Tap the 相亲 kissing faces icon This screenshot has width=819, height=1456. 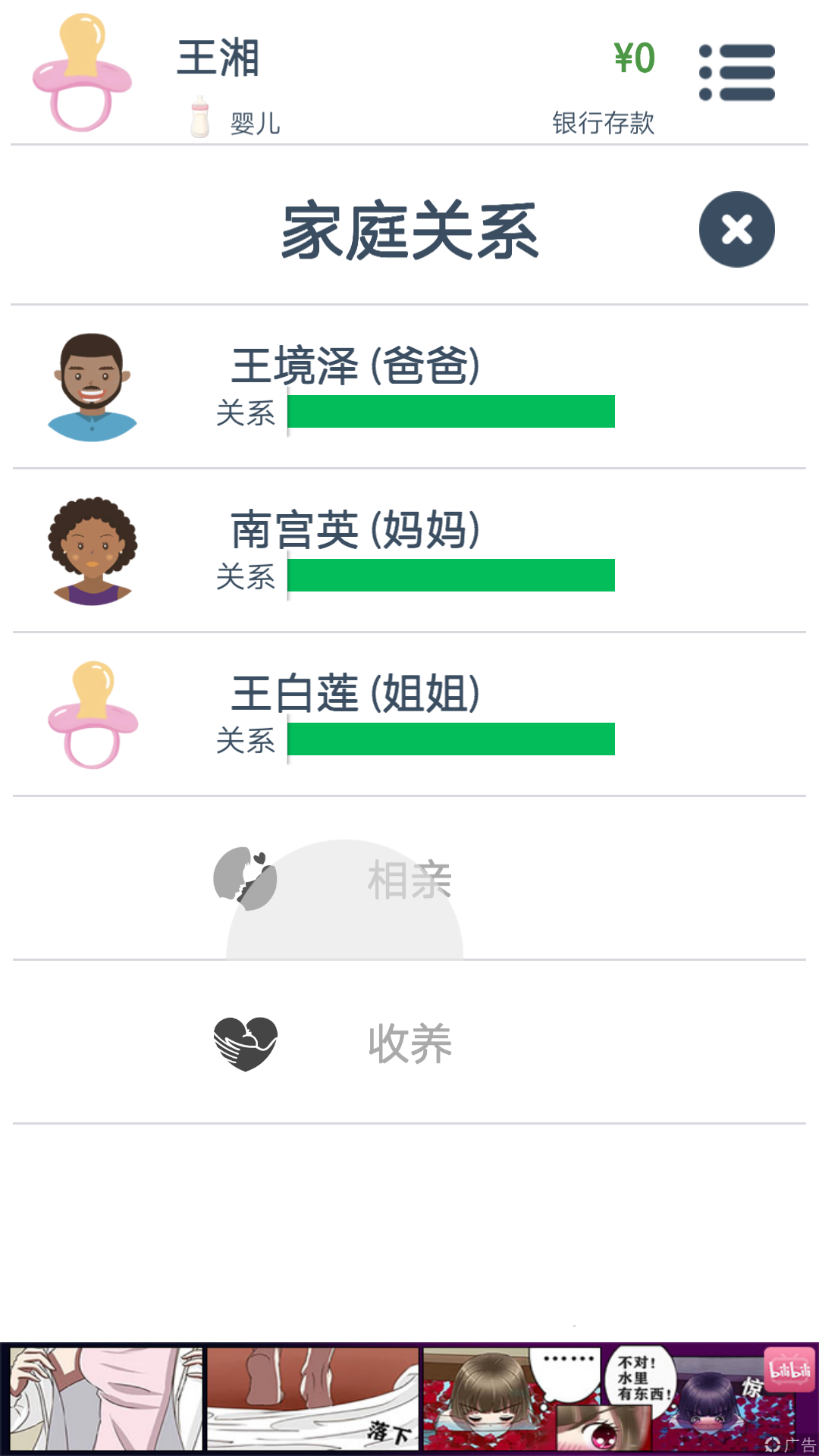tap(245, 878)
